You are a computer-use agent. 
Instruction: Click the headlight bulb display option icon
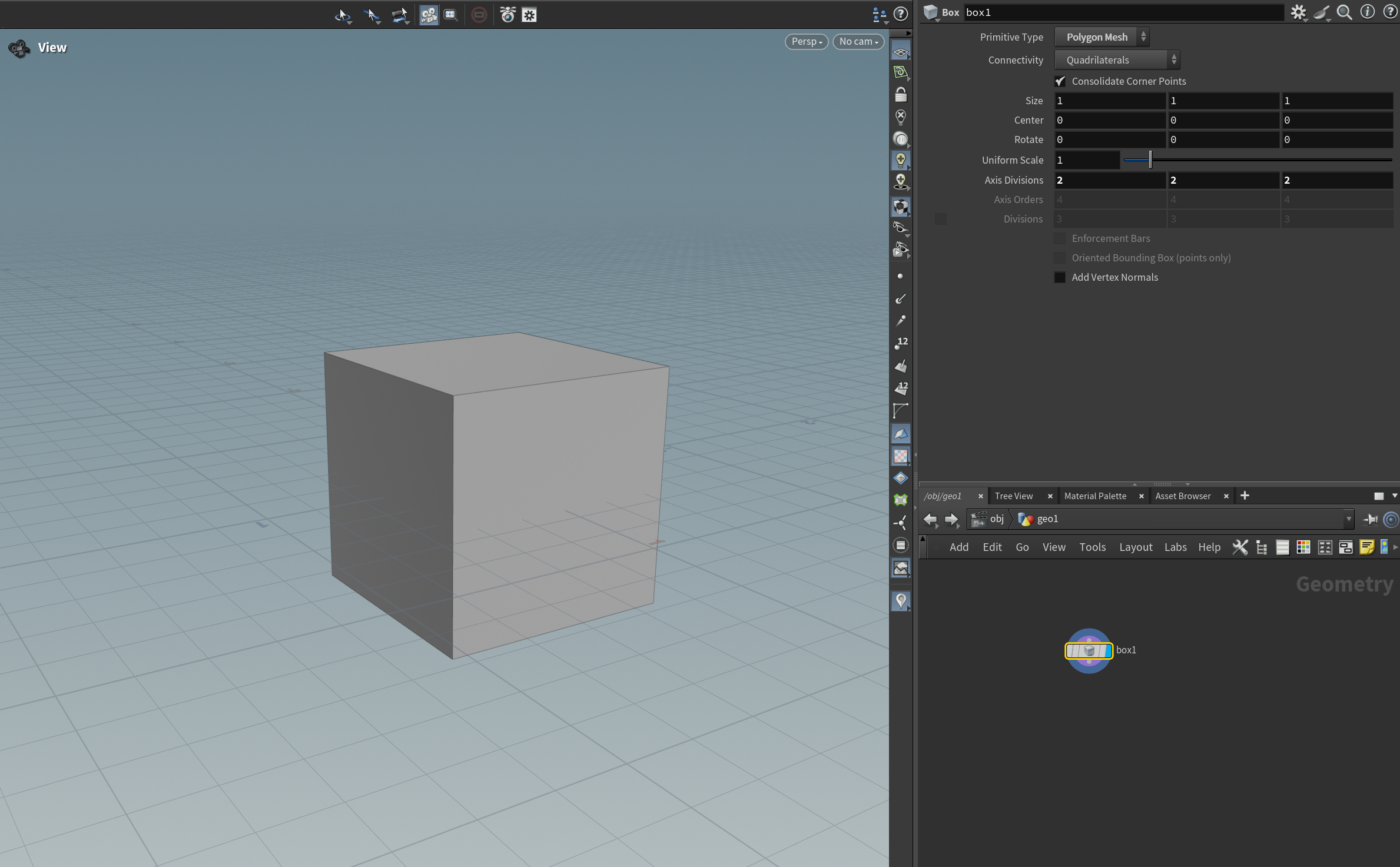pyautogui.click(x=901, y=160)
